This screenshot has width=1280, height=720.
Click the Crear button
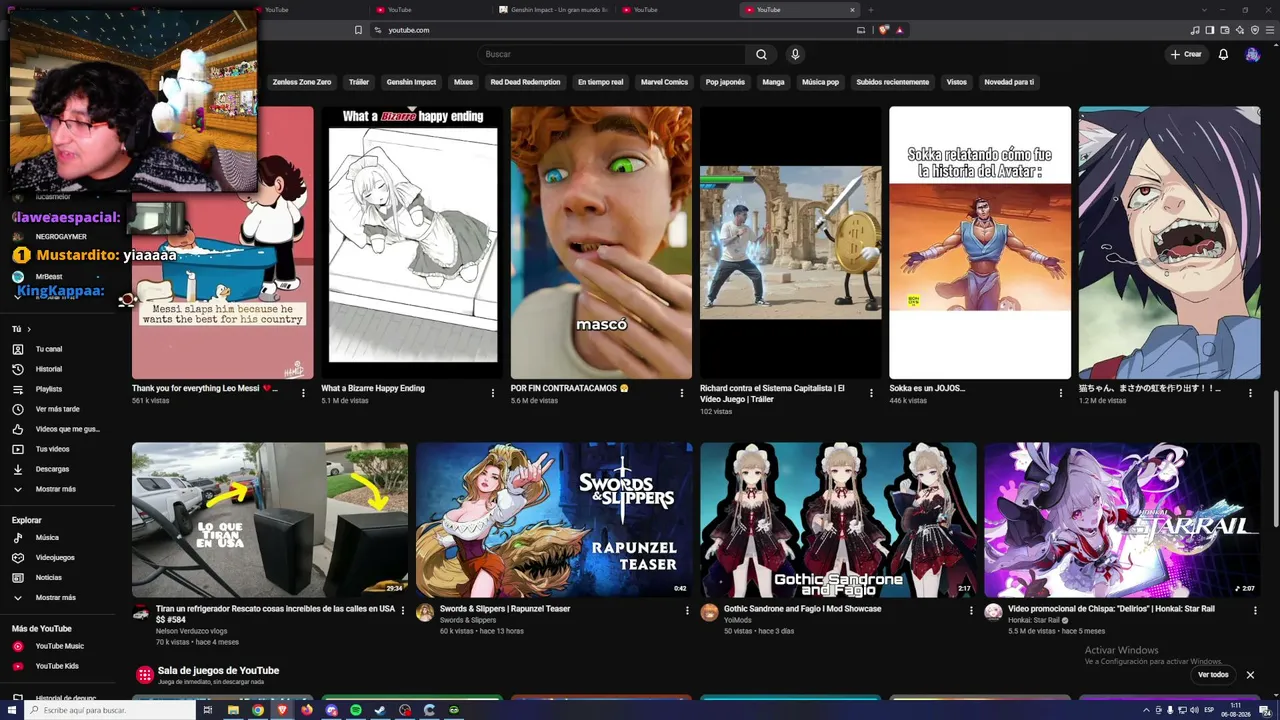coord(1186,54)
